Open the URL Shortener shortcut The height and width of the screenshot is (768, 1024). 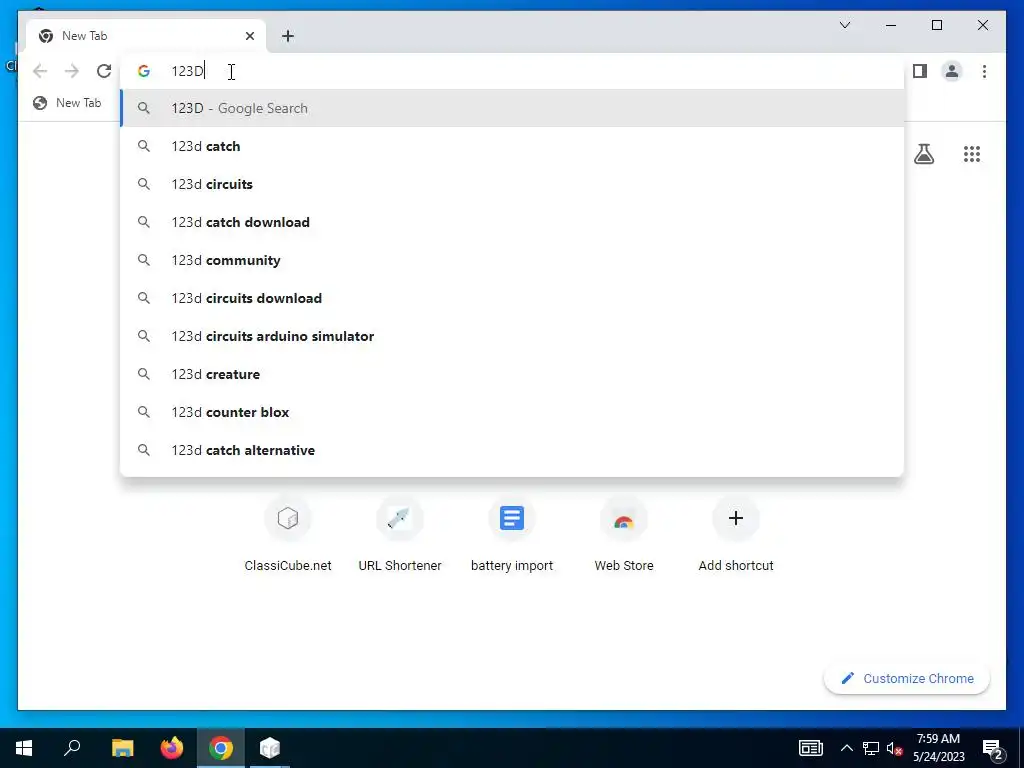(400, 534)
